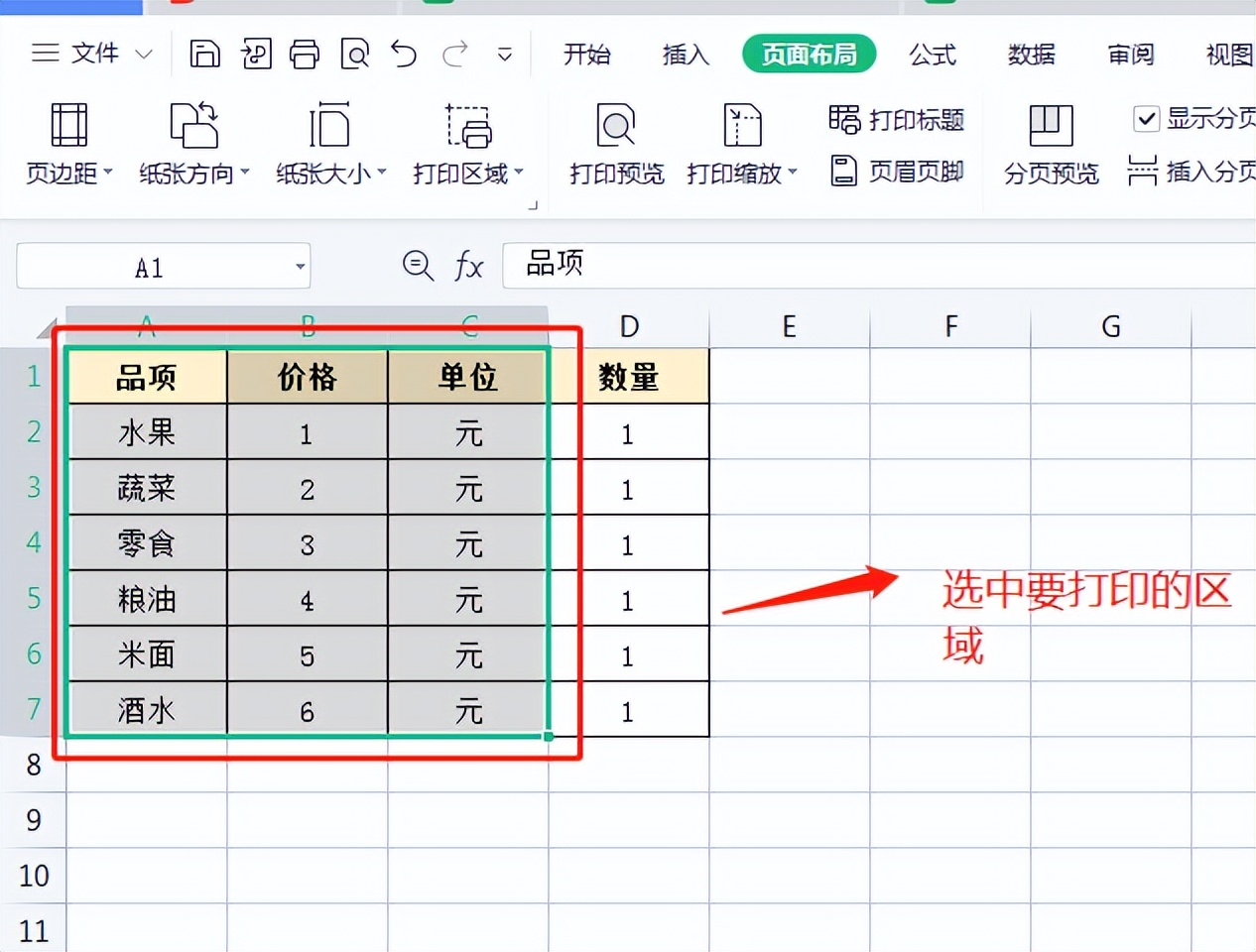Click the price cell containing 6
The image size is (1256, 952).
(x=308, y=709)
